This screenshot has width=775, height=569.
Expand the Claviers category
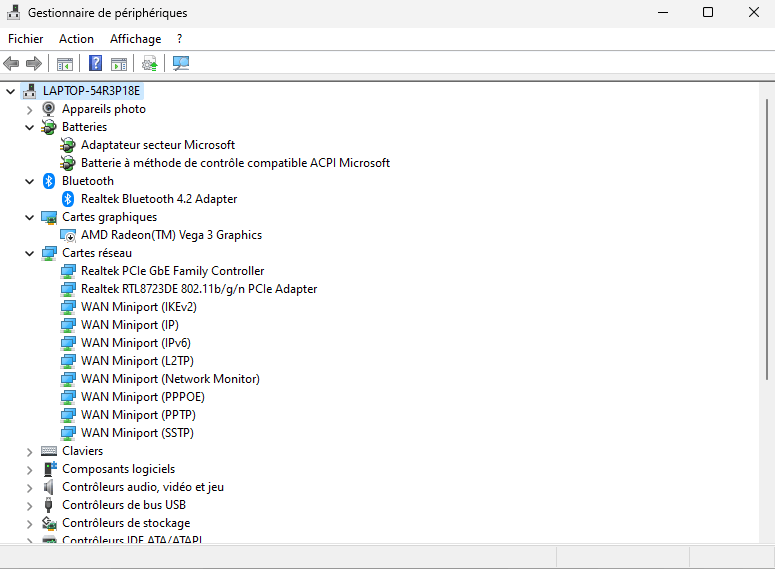pos(30,452)
